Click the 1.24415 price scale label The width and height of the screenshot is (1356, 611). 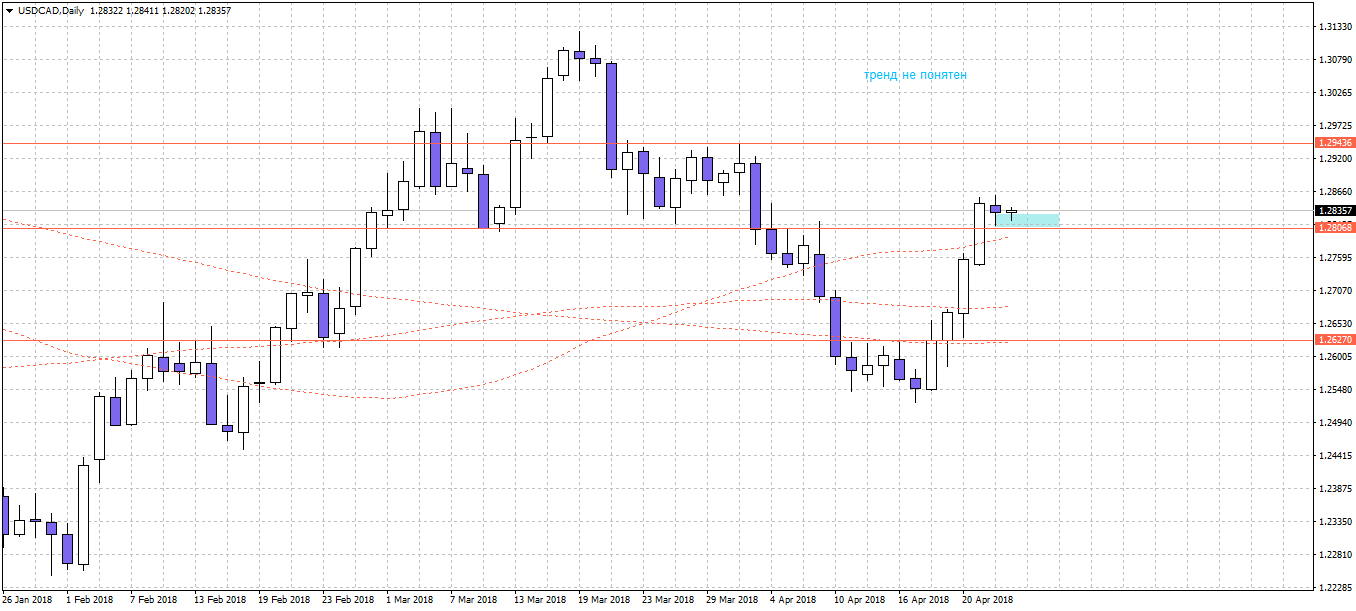1336,455
